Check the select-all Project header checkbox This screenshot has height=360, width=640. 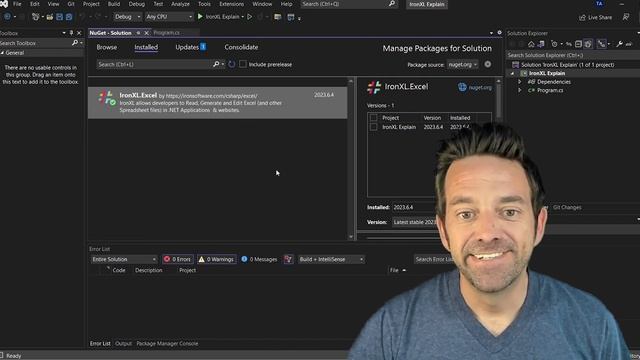373,118
